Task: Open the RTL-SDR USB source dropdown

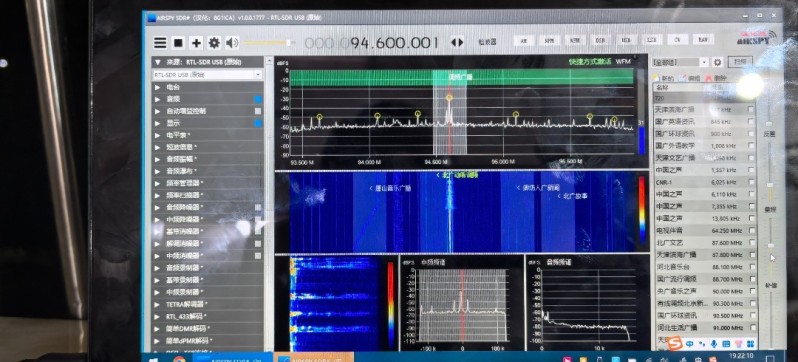Action: click(x=208, y=75)
